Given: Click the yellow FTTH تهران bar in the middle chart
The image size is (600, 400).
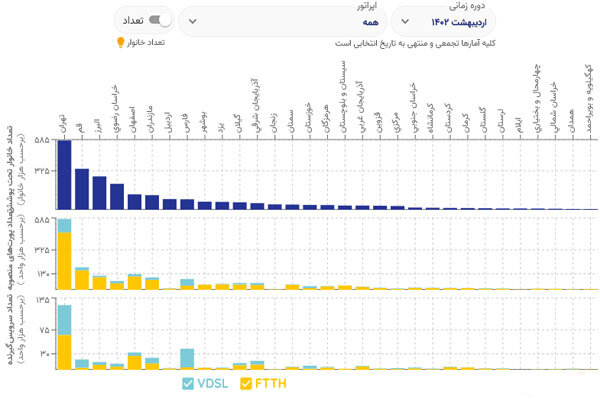Looking at the screenshot, I should coord(64,260).
